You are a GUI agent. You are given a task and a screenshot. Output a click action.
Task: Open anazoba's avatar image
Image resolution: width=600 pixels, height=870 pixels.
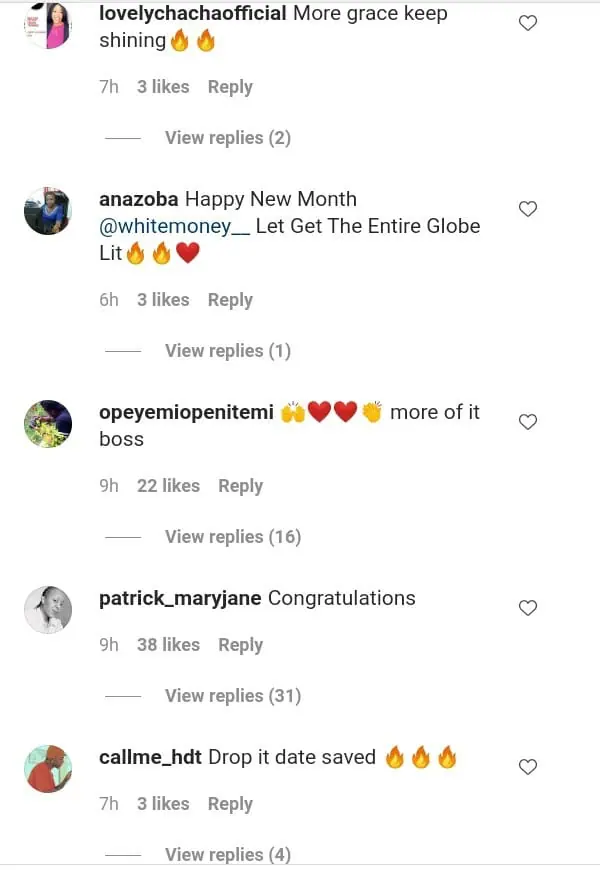[47, 211]
